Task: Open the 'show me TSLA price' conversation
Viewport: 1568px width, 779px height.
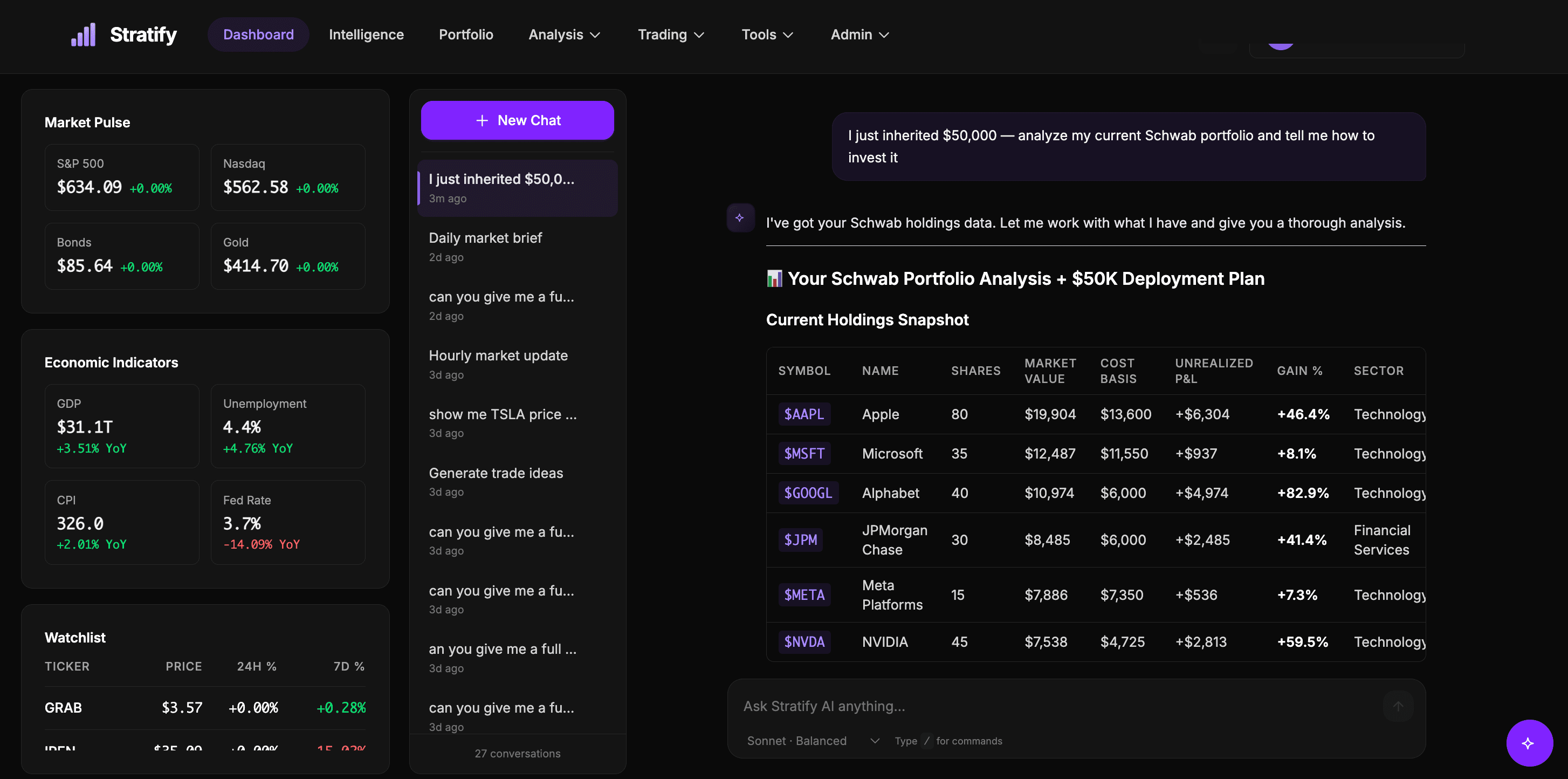Action: (517, 423)
